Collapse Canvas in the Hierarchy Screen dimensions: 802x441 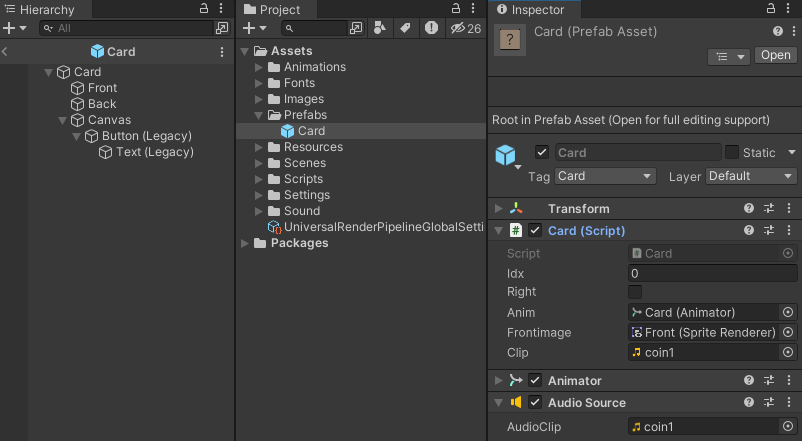(x=62, y=120)
